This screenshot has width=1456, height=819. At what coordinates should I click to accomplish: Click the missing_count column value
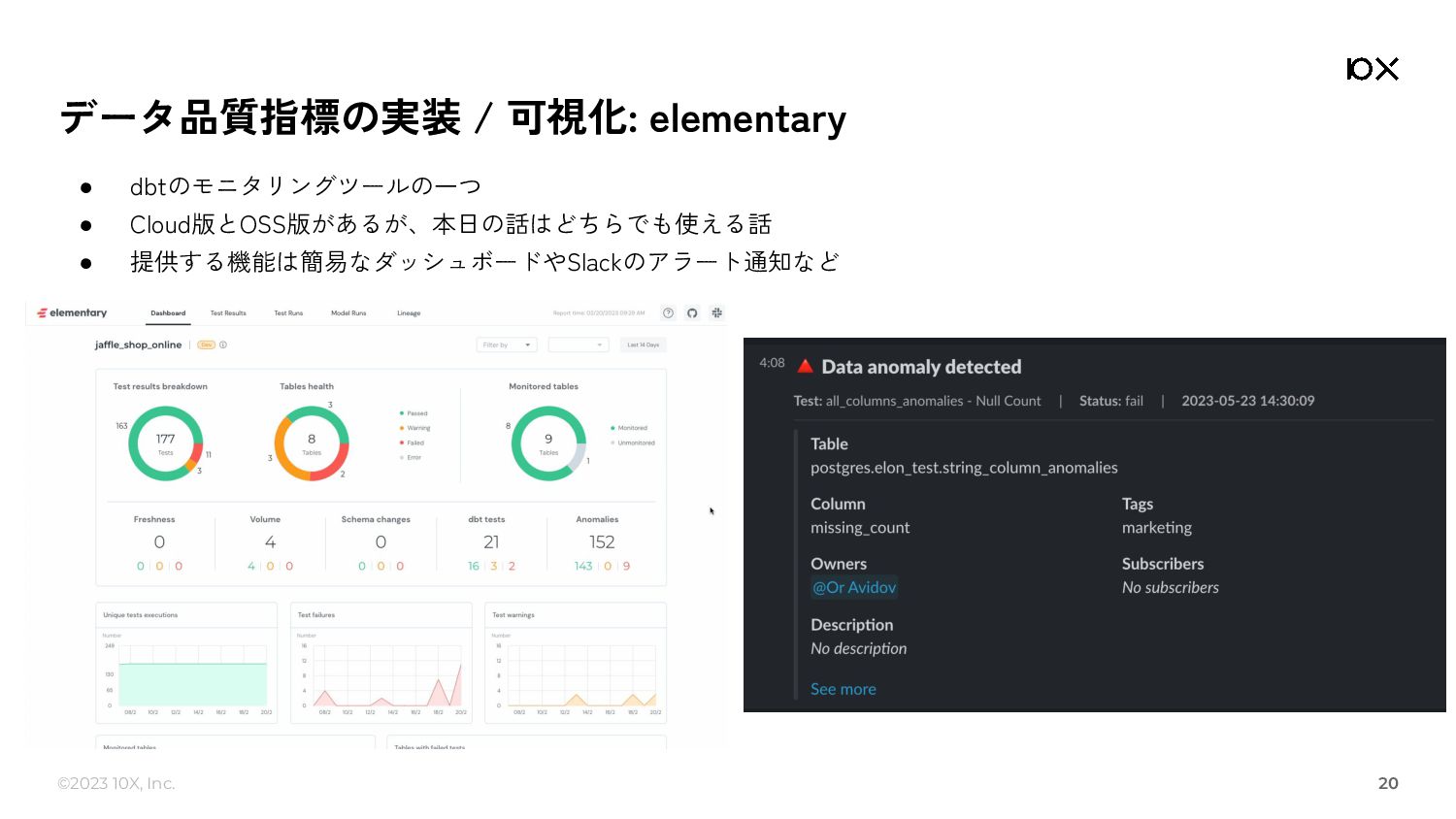860,528
